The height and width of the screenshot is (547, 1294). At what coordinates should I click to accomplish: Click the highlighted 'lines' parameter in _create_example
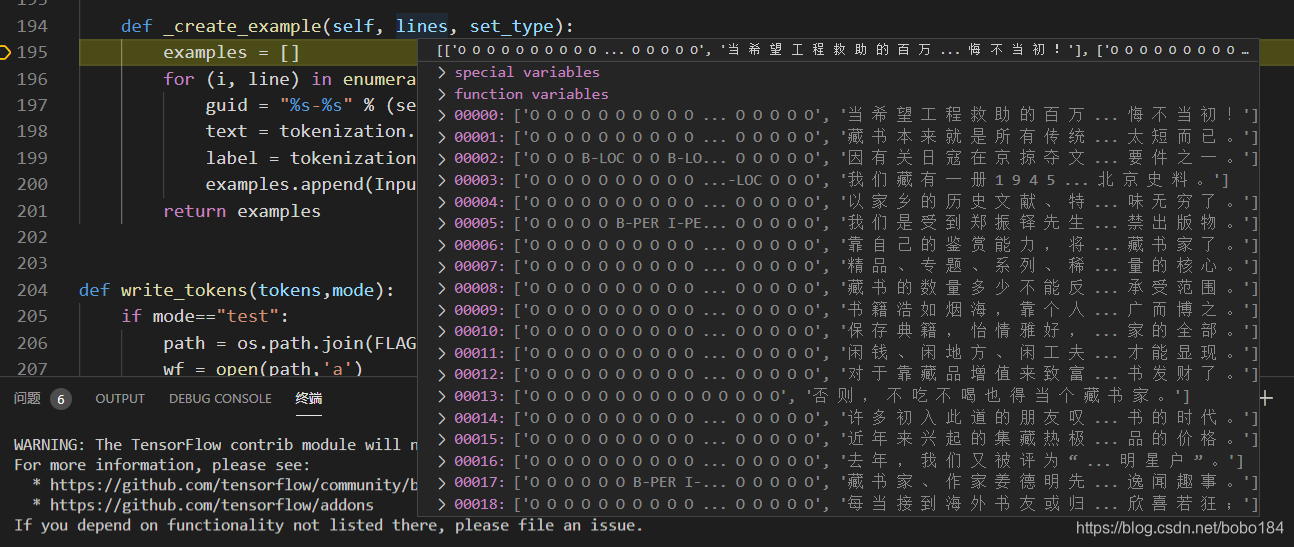[422, 27]
